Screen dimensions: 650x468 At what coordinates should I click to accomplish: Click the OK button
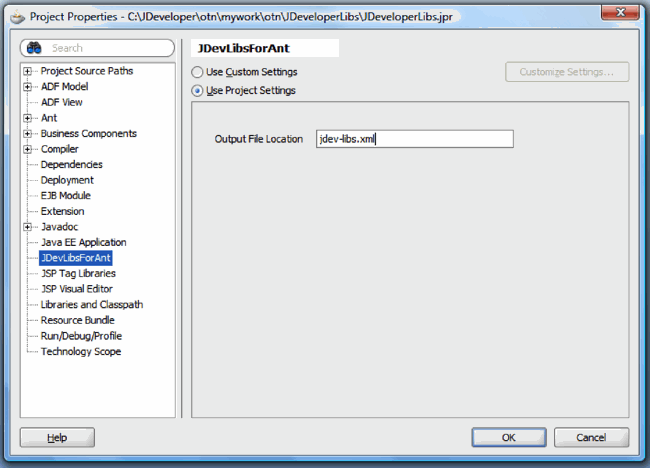tap(509, 437)
